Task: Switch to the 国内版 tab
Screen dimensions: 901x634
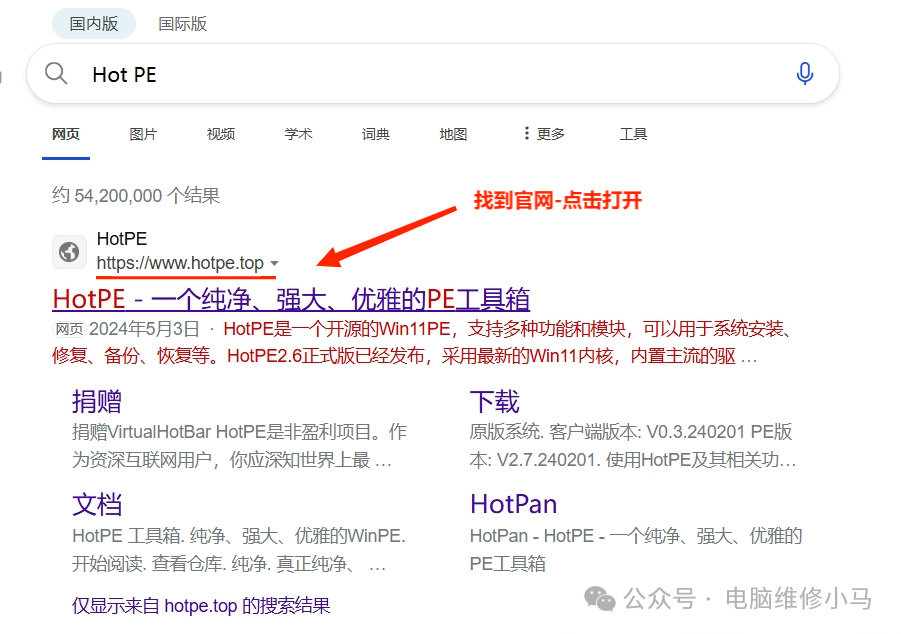Action: point(94,24)
